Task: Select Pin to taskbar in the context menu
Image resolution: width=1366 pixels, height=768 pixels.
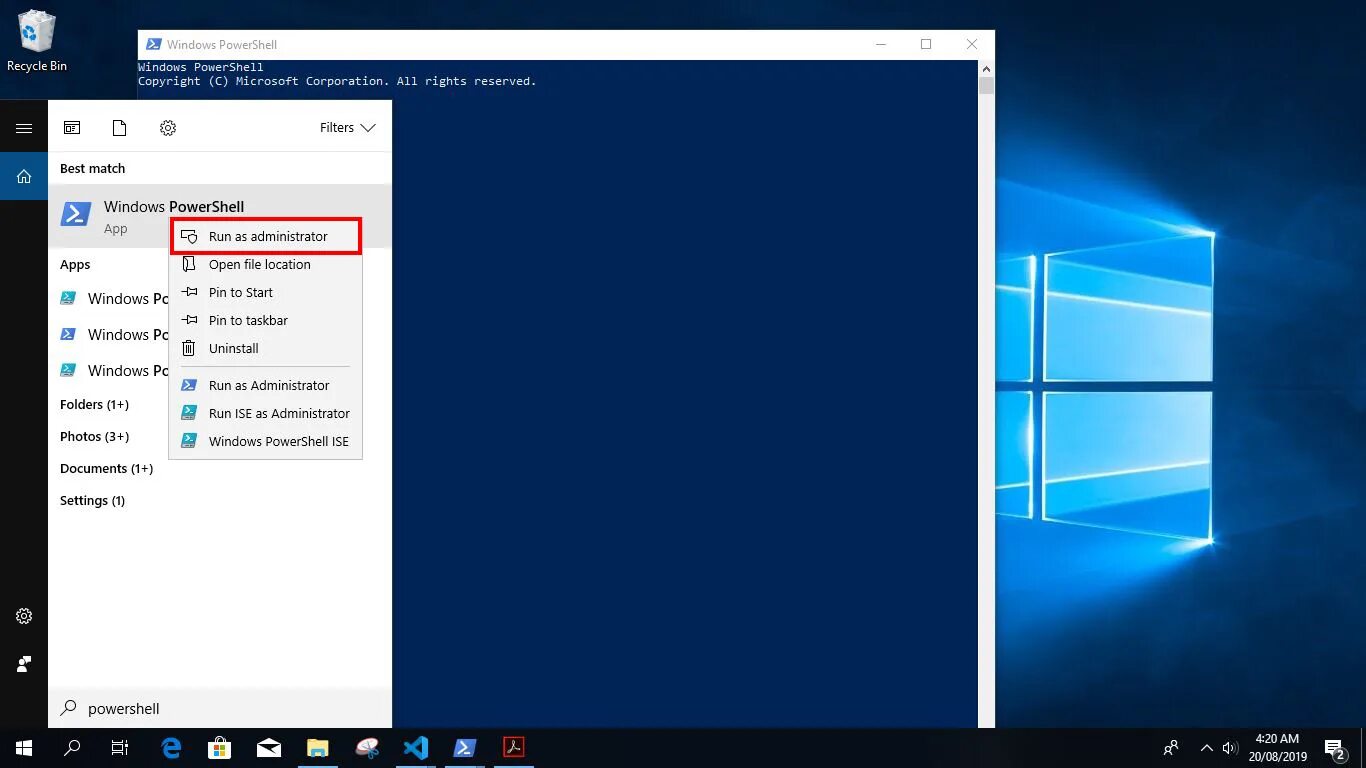Action: [x=248, y=320]
